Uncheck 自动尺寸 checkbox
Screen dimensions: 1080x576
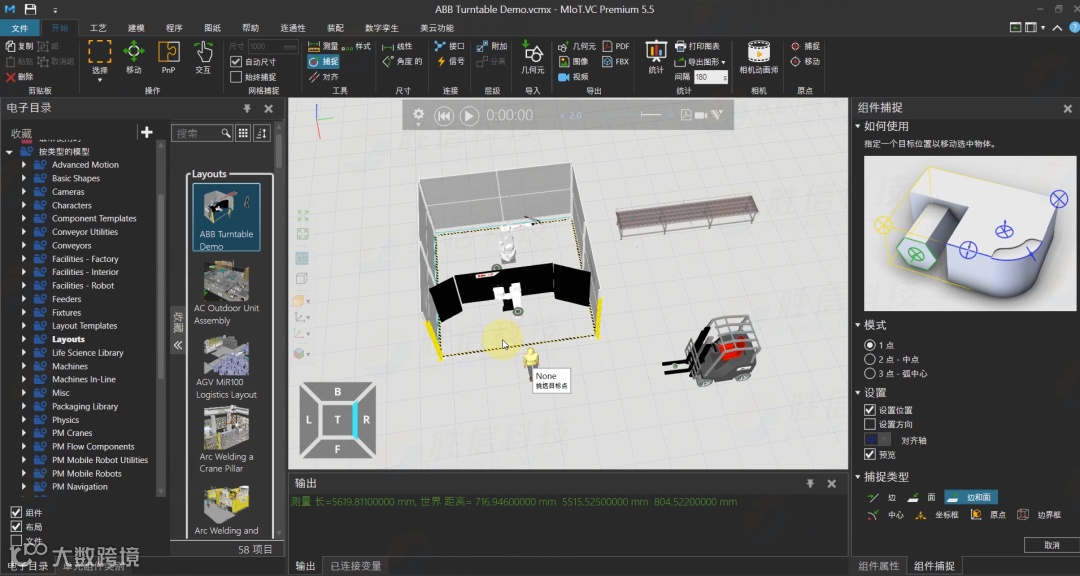(x=236, y=62)
